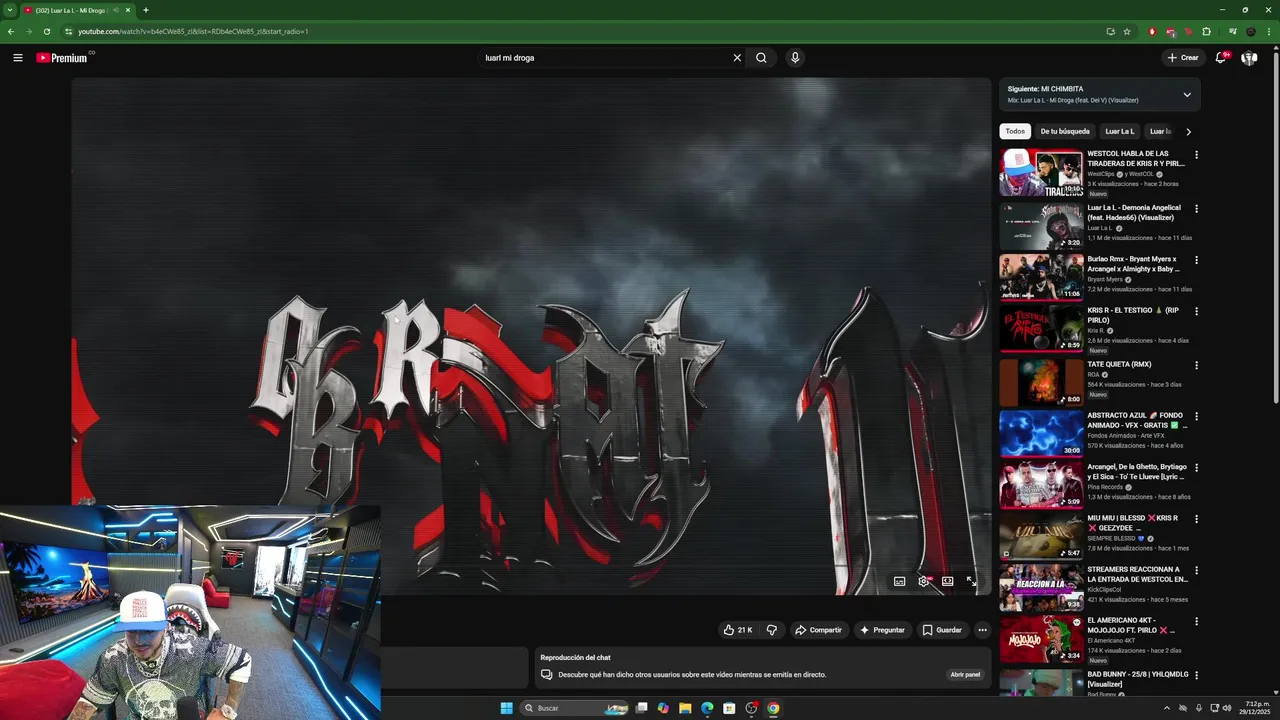This screenshot has height=720, width=1280.
Task: Open options for MIU MIU BLESSD video
Action: [x=1196, y=519]
